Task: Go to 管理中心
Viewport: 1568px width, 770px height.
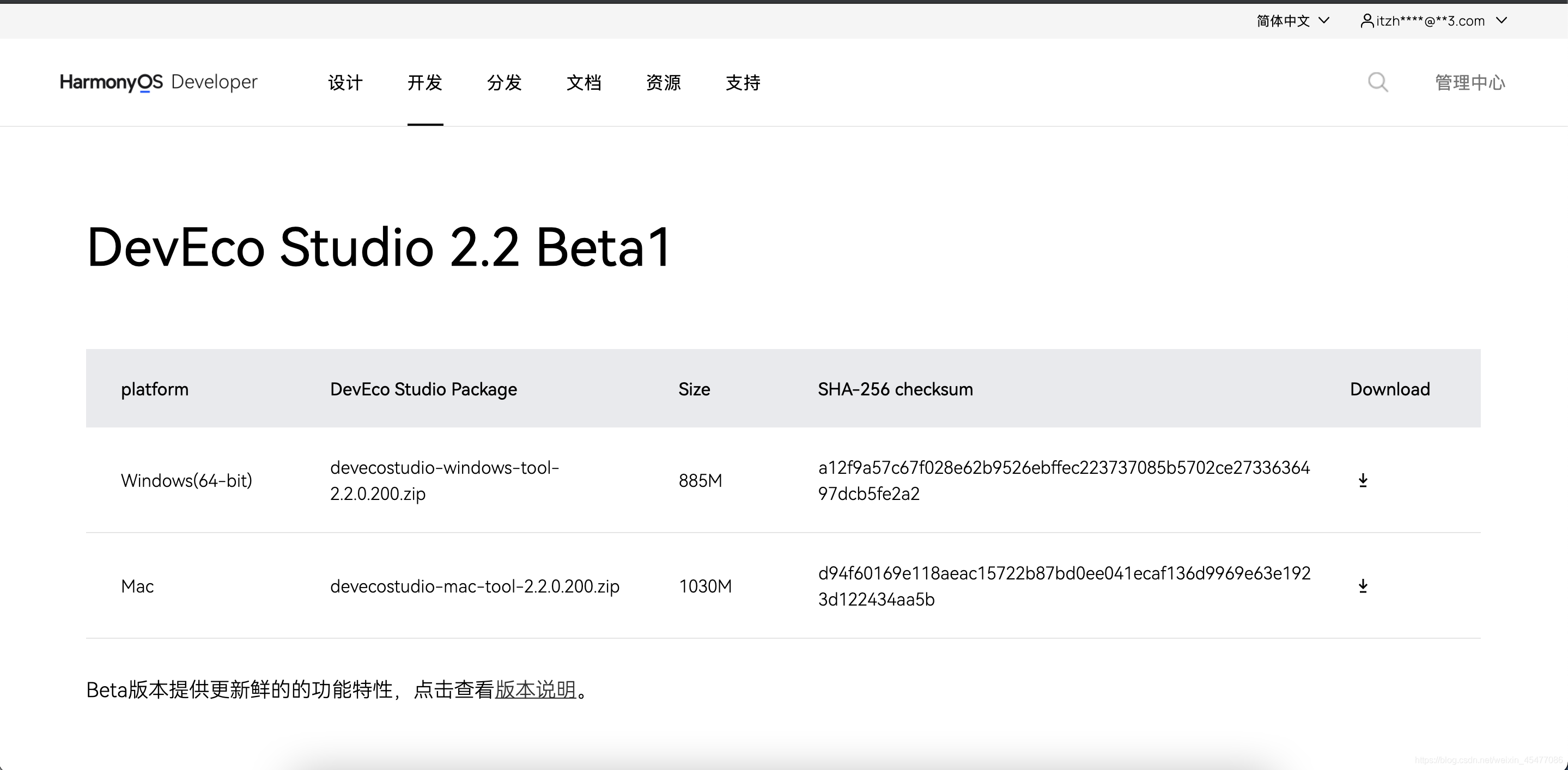Action: [1470, 82]
